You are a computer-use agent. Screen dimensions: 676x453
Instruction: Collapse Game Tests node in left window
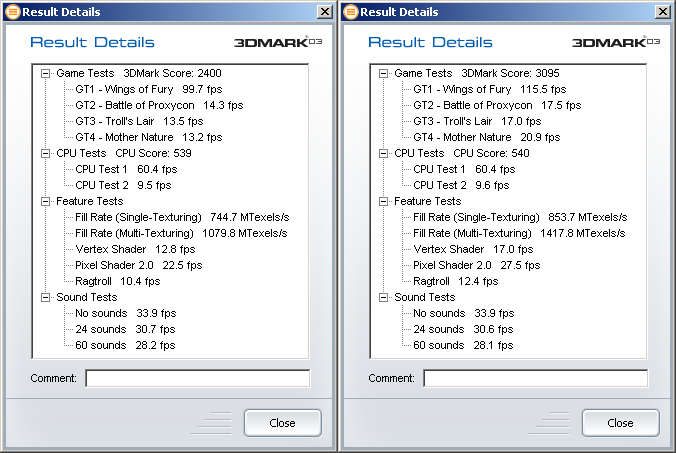click(x=45, y=73)
